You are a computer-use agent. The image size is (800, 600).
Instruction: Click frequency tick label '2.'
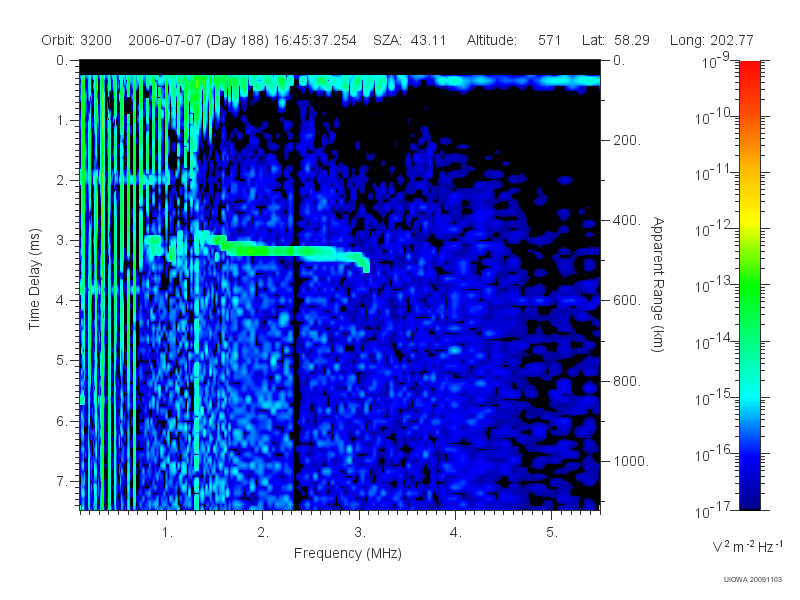click(x=263, y=533)
